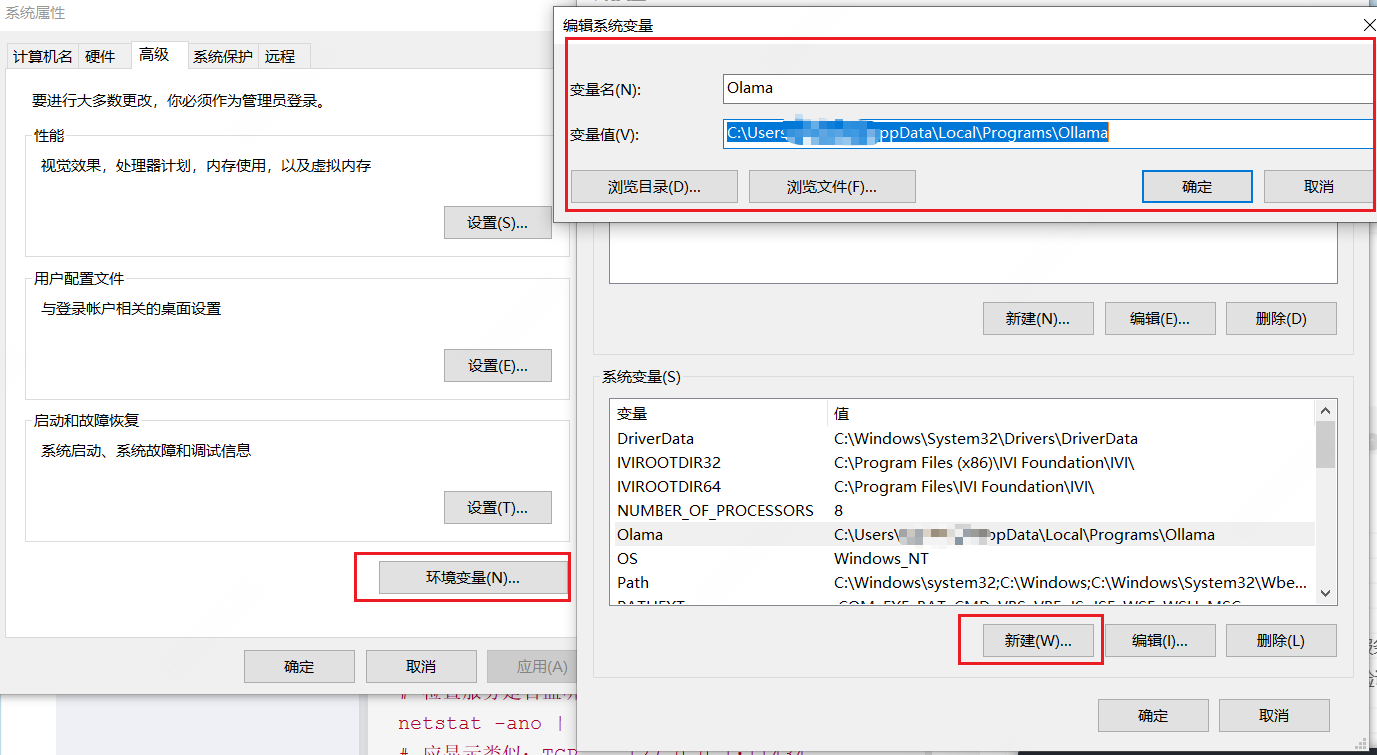Click the system variables list scrollbar thumb
1377x755 pixels.
1326,445
